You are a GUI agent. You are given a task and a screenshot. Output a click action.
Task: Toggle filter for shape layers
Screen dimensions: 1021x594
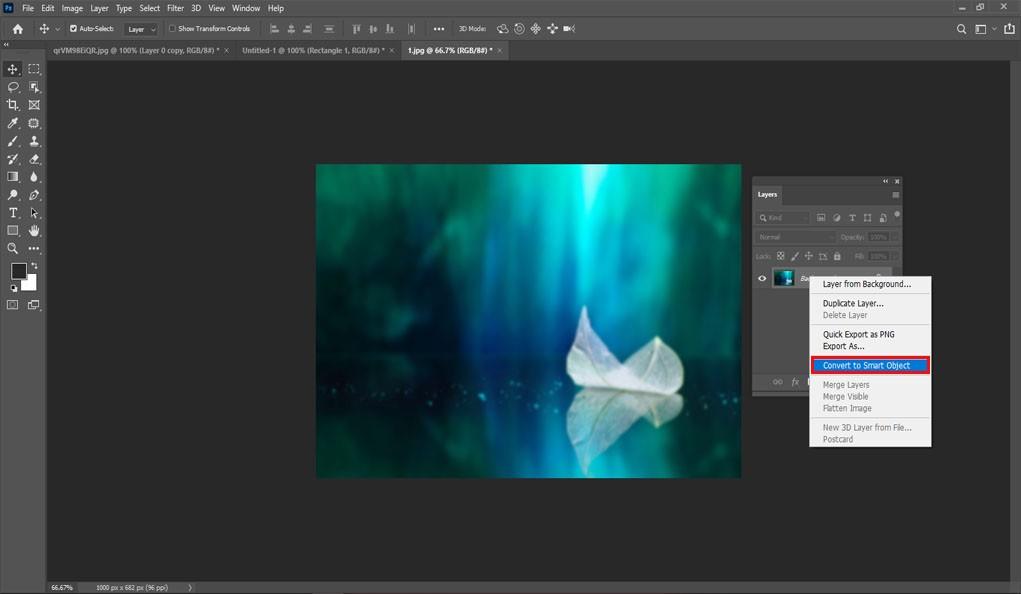click(867, 218)
